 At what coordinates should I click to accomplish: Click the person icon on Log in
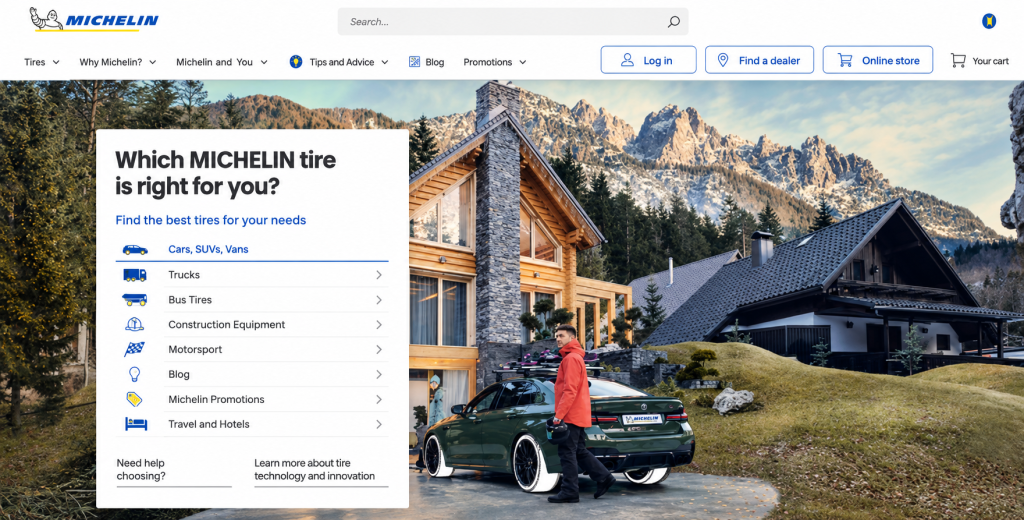pyautogui.click(x=627, y=60)
